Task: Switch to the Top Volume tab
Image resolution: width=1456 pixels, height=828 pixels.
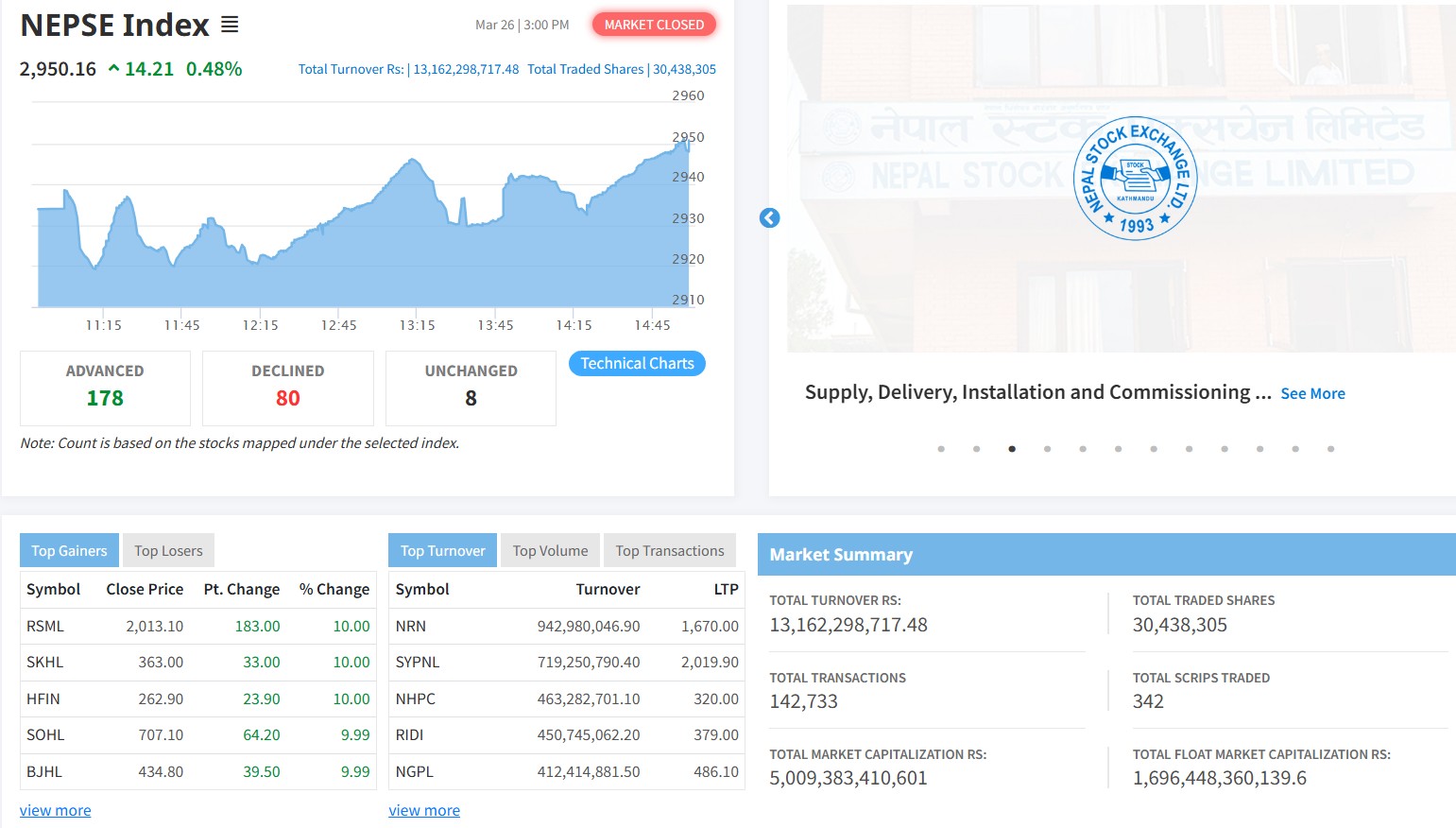Action: tap(550, 551)
